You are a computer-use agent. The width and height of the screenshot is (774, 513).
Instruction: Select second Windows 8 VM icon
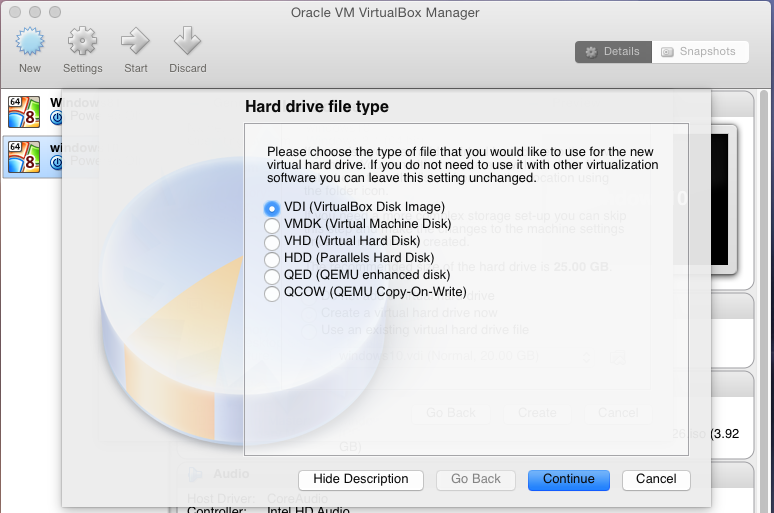[x=23, y=155]
